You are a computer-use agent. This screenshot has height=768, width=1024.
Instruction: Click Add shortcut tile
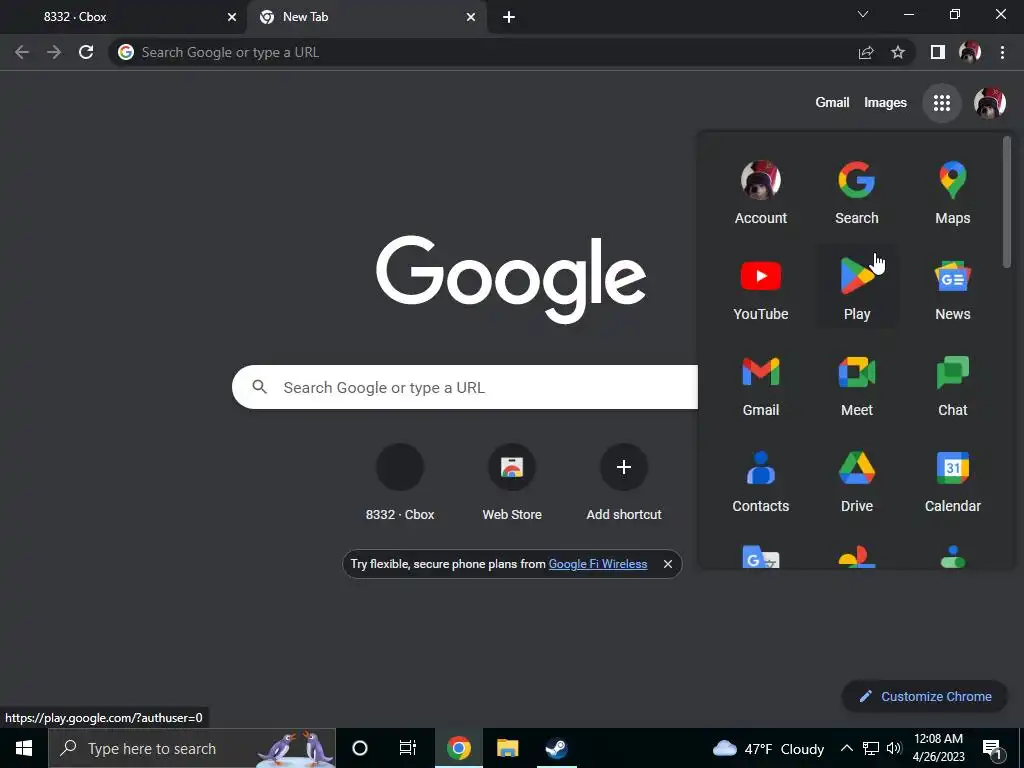point(624,482)
